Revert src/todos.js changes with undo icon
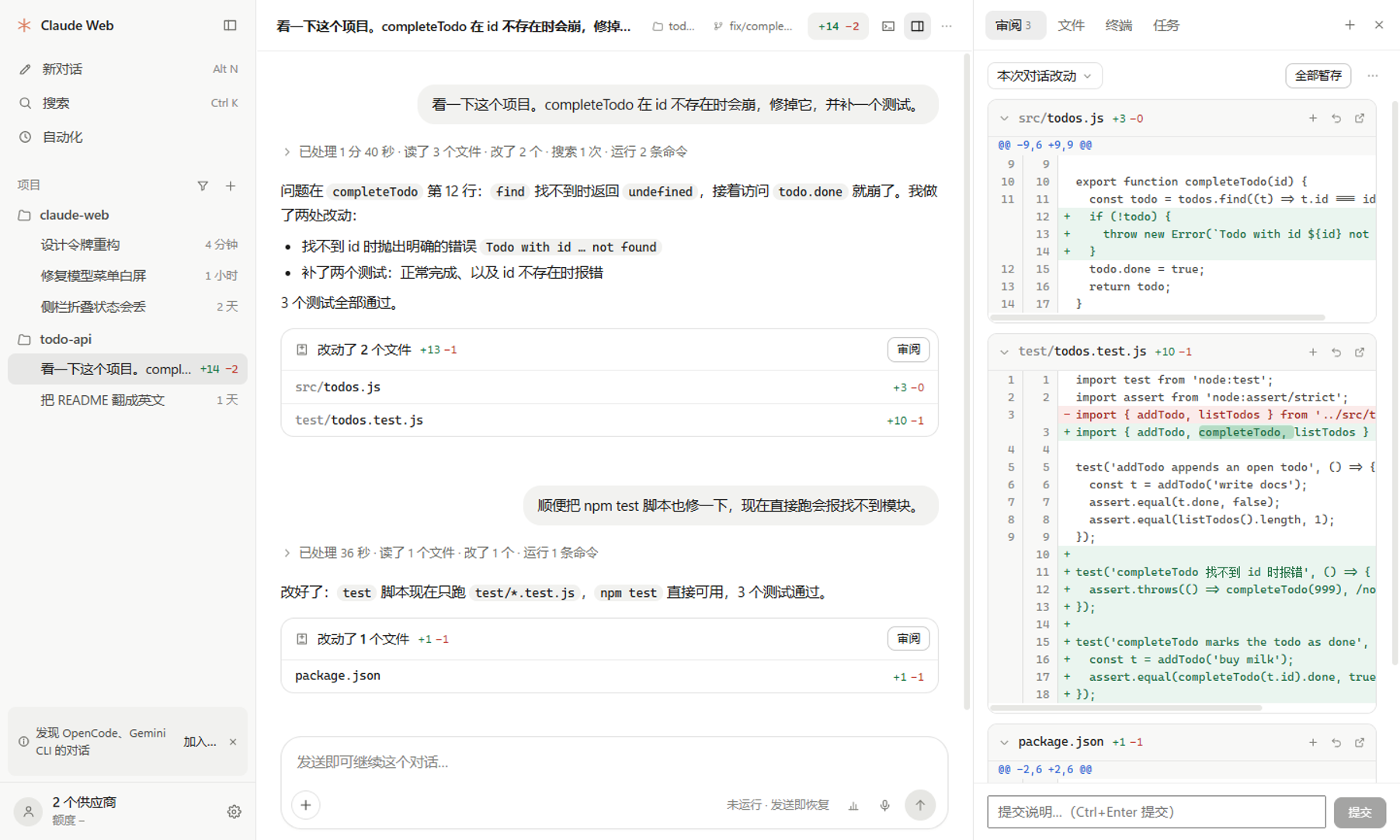Screen dimensions: 1400x840 pyautogui.click(x=1336, y=119)
